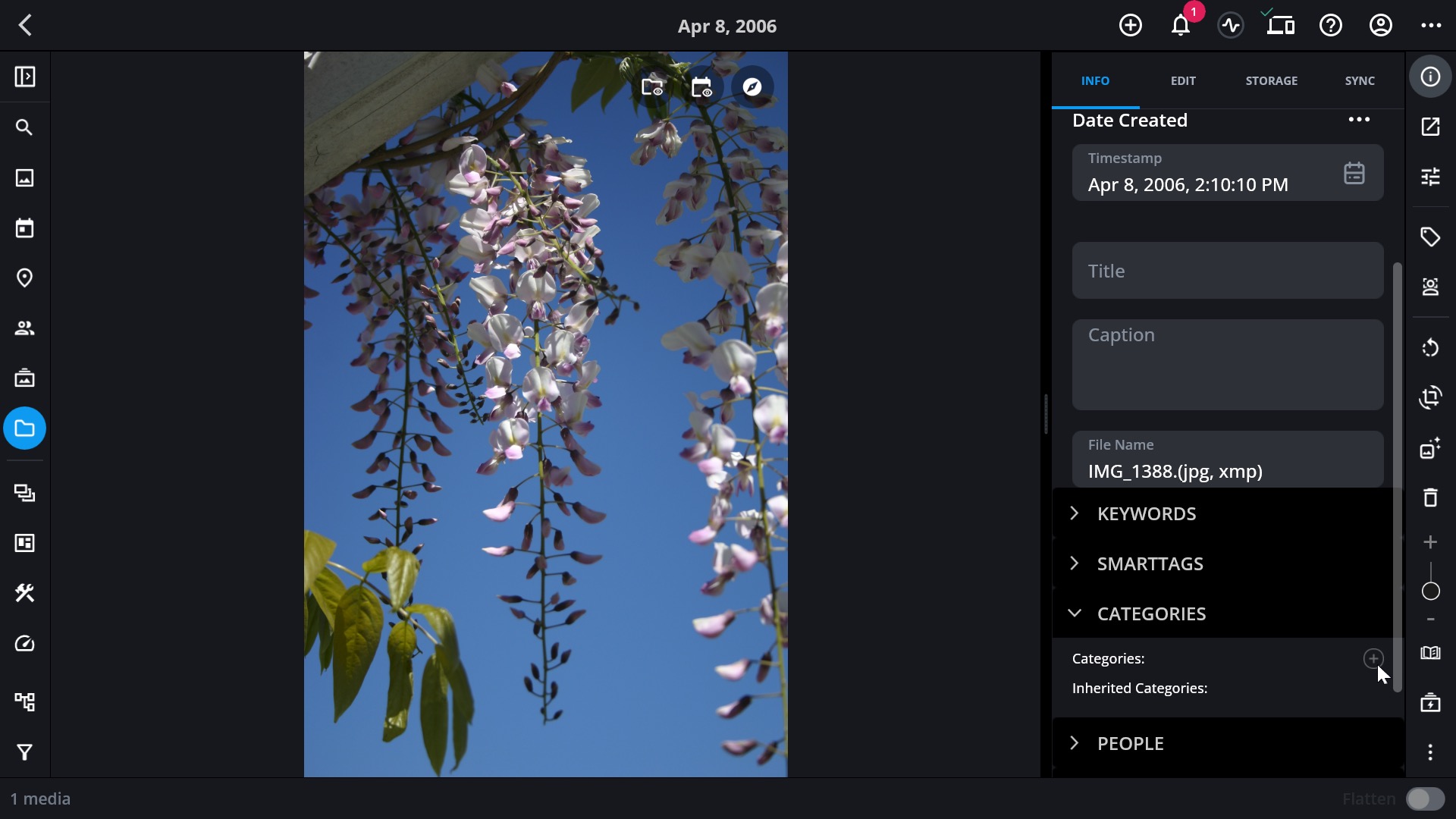Open the help question mark icon

[1331, 26]
